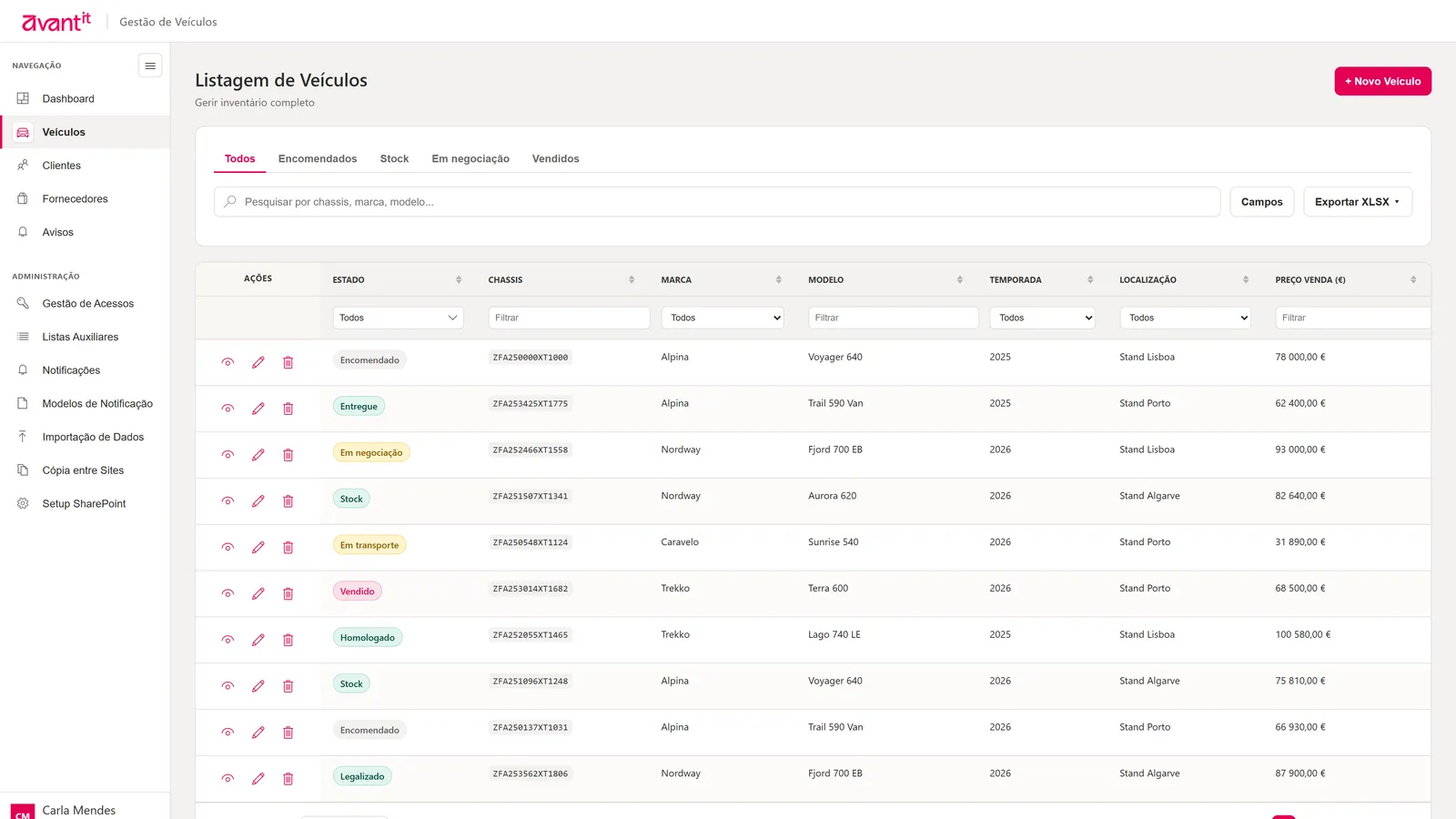Focus the Modelo filter input

click(893, 318)
